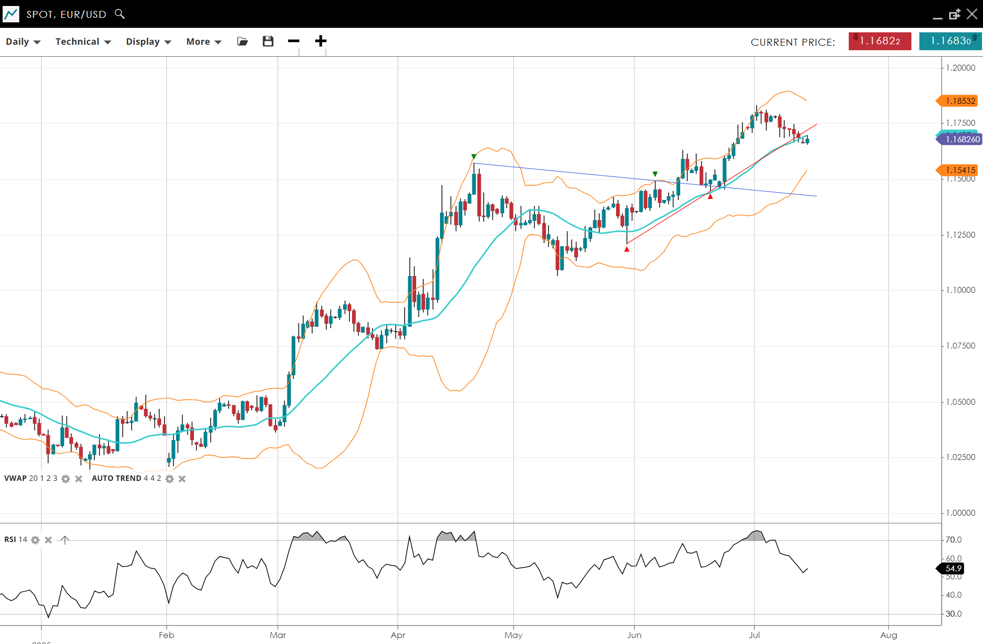Open RSI indicator settings gear
The image size is (983, 644).
[35, 540]
